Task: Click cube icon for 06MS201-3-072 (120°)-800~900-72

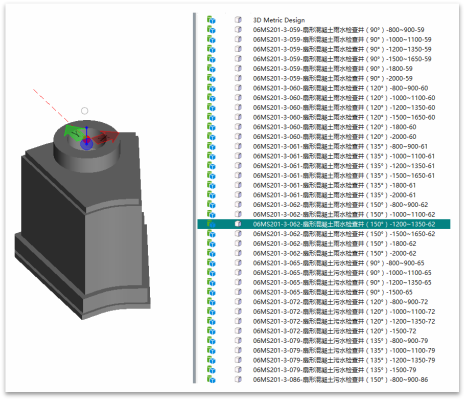Action: (238, 302)
